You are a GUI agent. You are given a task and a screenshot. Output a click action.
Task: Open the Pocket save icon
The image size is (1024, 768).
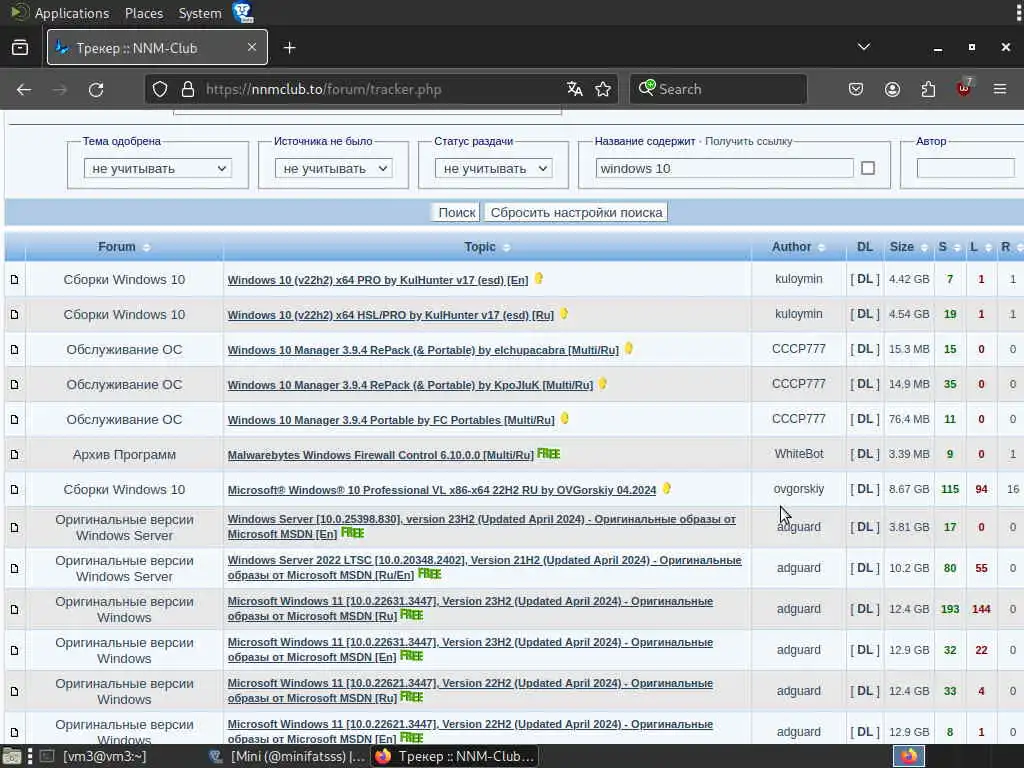point(856,89)
